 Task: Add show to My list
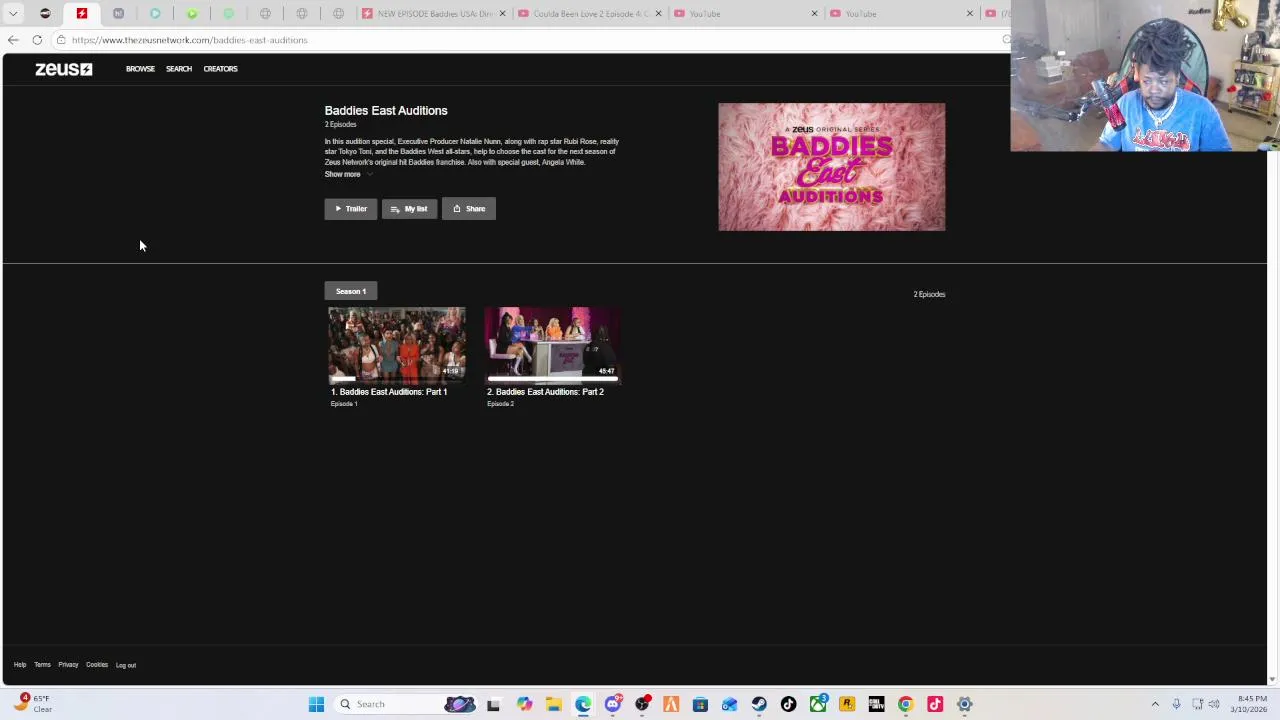pyautogui.click(x=409, y=209)
